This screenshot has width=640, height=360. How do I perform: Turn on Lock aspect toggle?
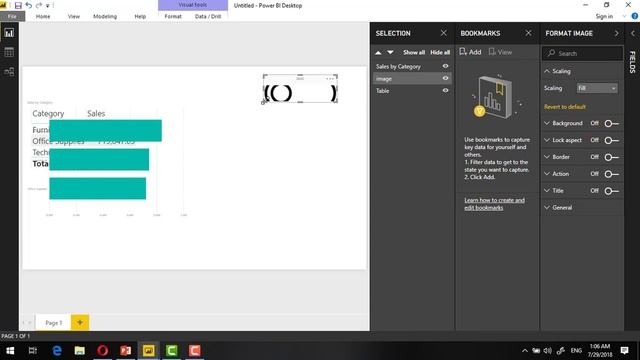[x=611, y=140]
